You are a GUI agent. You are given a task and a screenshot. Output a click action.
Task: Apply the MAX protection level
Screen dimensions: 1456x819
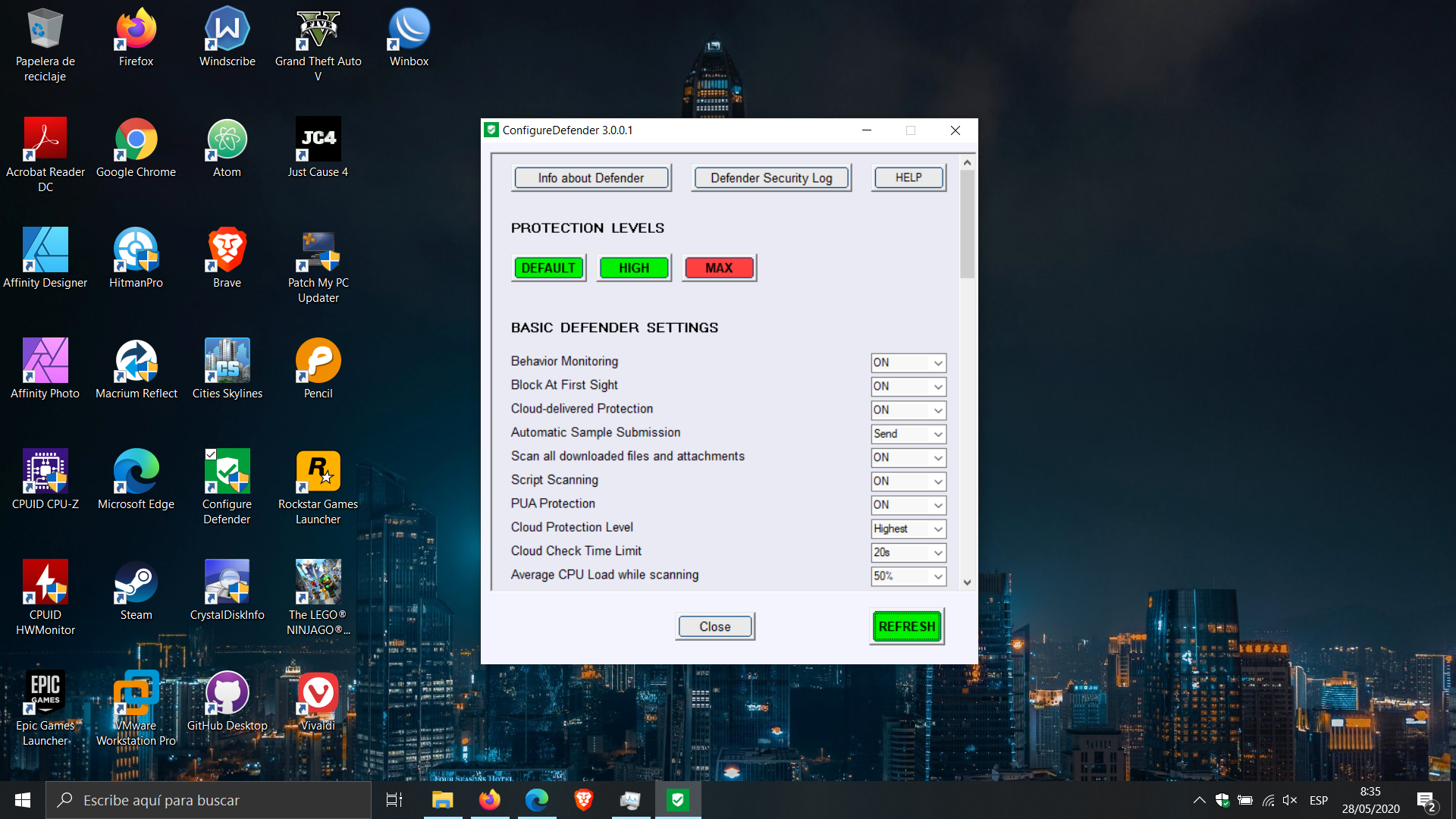[x=718, y=268]
